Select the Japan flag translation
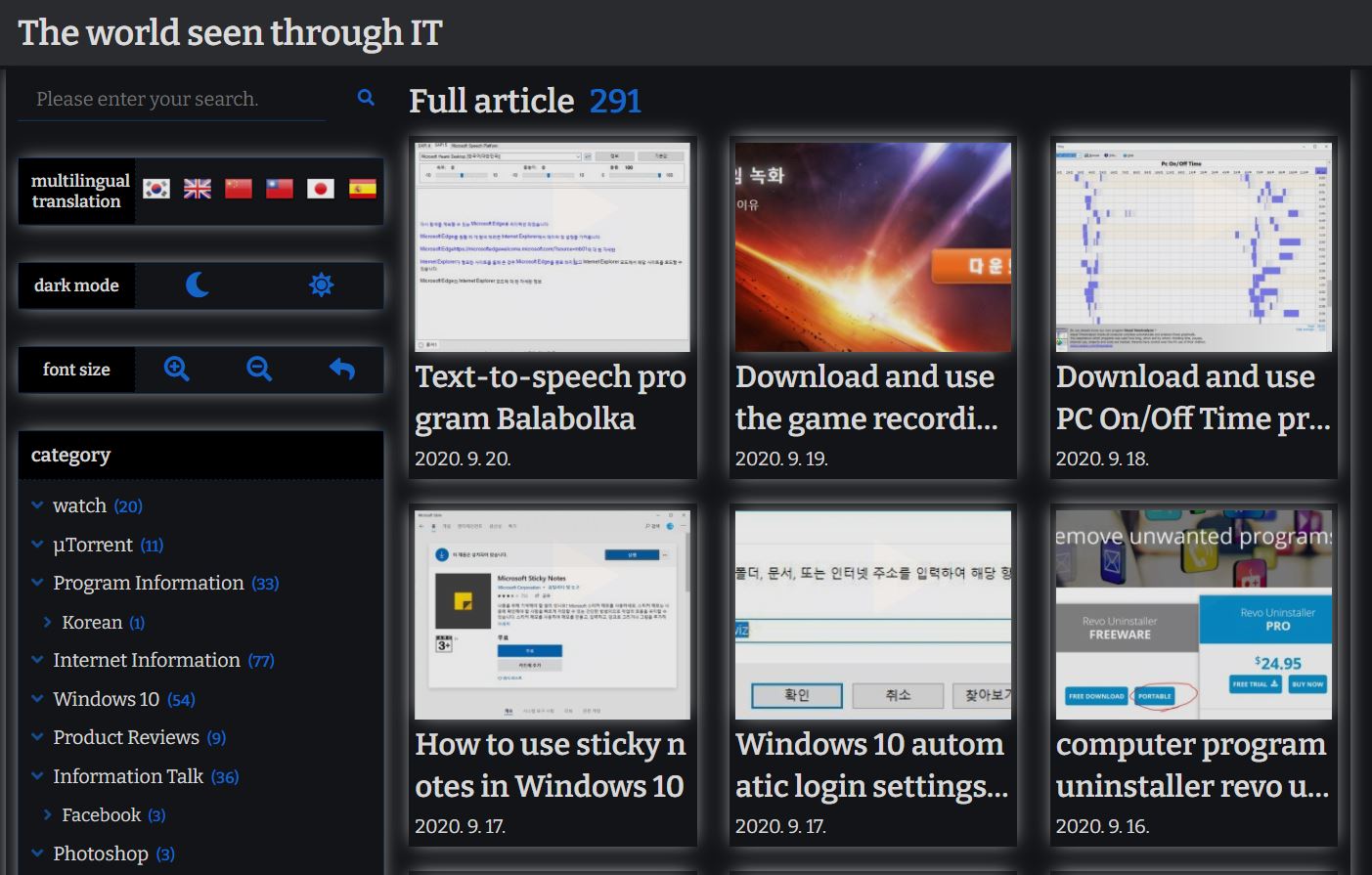This screenshot has width=1372, height=875. [321, 189]
